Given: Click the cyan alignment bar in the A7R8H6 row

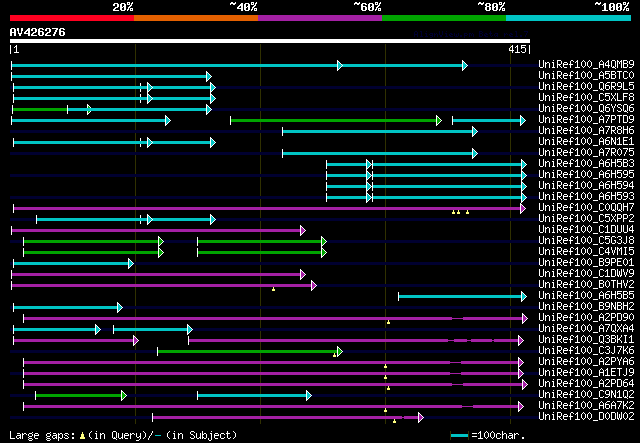Looking at the screenshot, I should pyautogui.click(x=380, y=131).
